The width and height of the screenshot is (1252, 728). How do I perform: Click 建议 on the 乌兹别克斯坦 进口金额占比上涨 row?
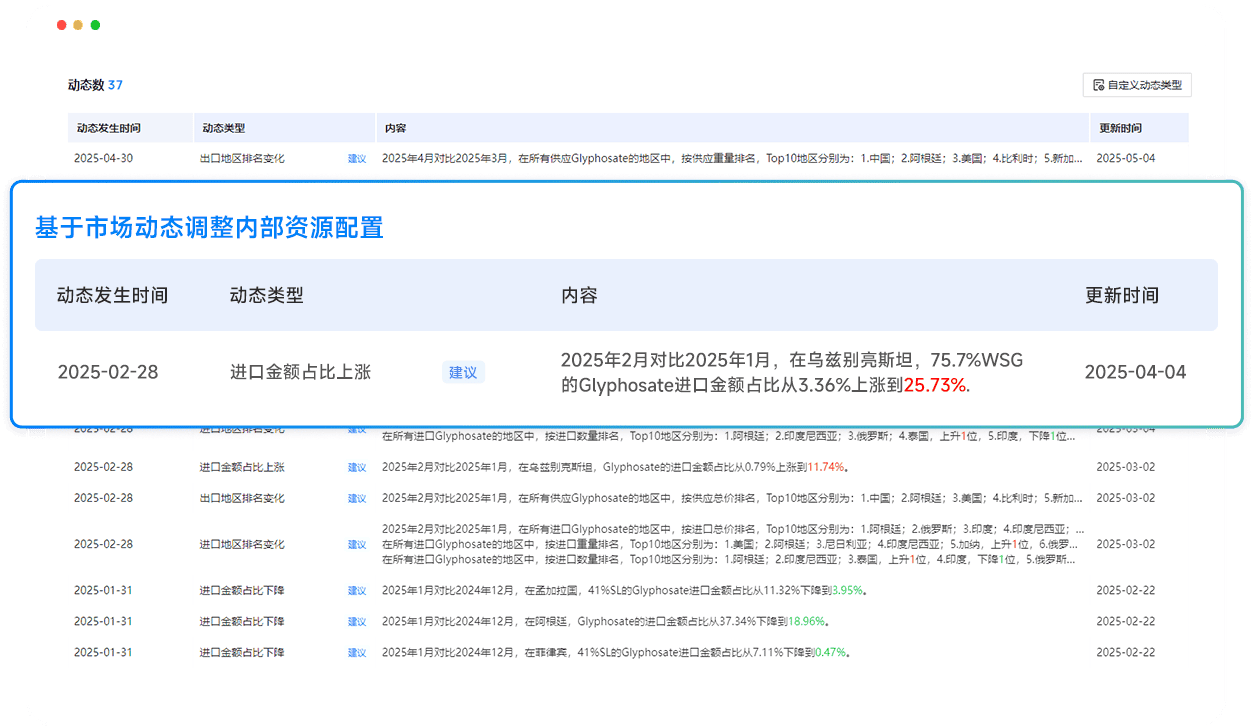click(x=357, y=466)
